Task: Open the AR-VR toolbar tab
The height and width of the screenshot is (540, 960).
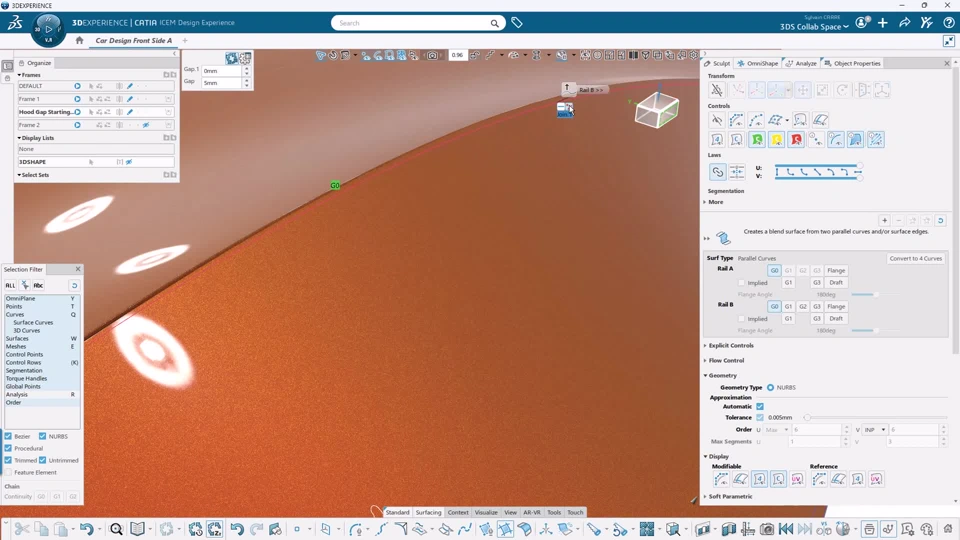Action: 531,512
